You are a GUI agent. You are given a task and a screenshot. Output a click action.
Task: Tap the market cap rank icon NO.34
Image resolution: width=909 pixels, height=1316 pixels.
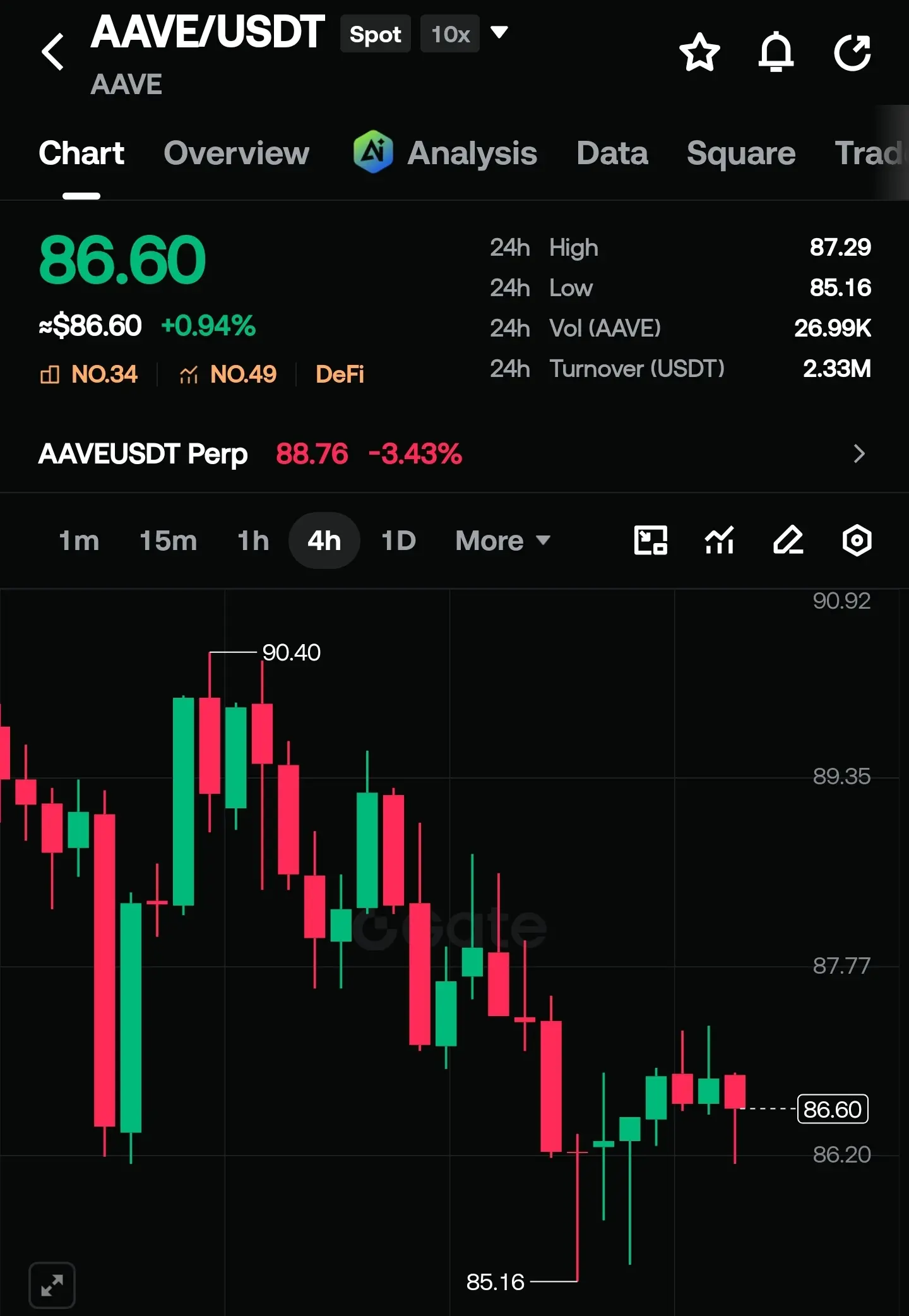coord(49,374)
